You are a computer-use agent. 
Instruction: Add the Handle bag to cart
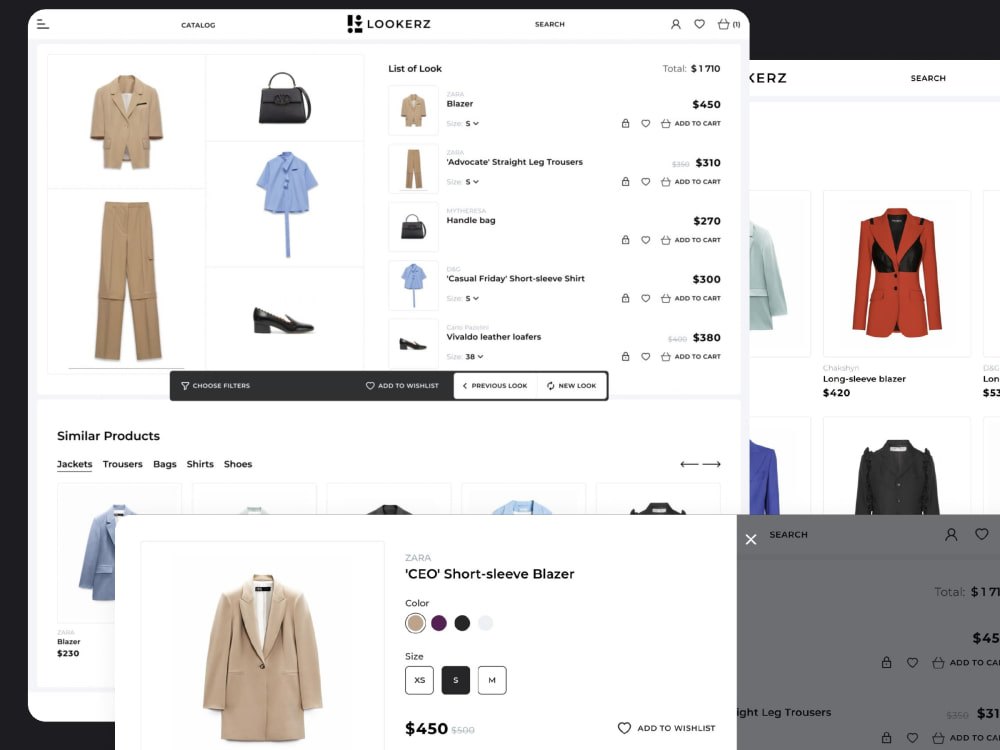coord(691,240)
